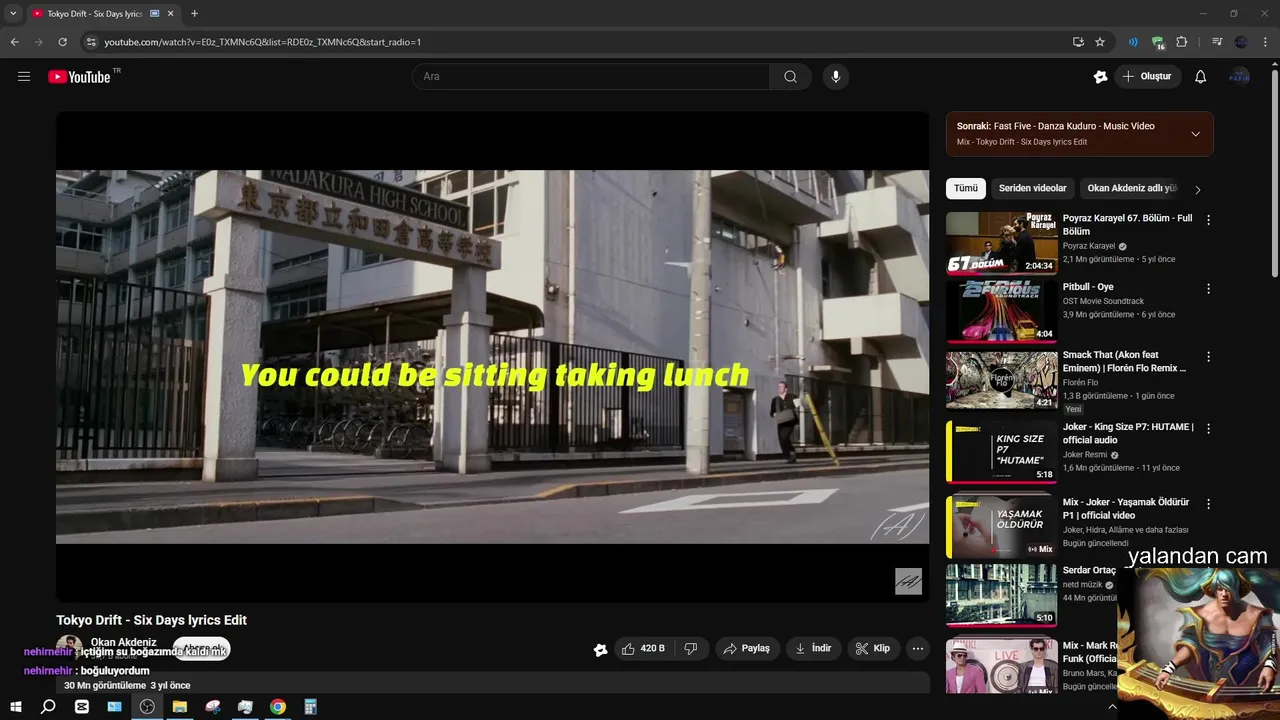The height and width of the screenshot is (720, 1280).
Task: Show more filter chips with the right arrow
Action: click(1197, 189)
